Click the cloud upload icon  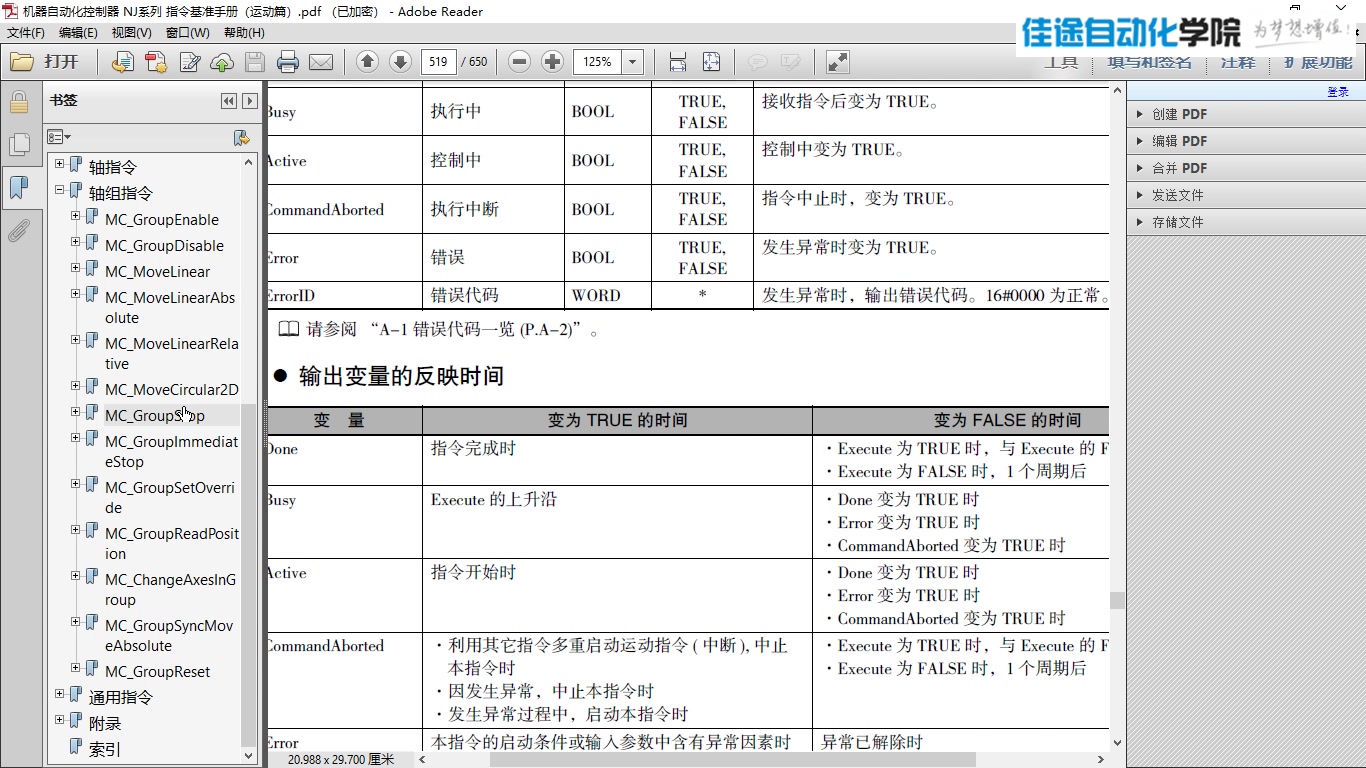point(222,62)
